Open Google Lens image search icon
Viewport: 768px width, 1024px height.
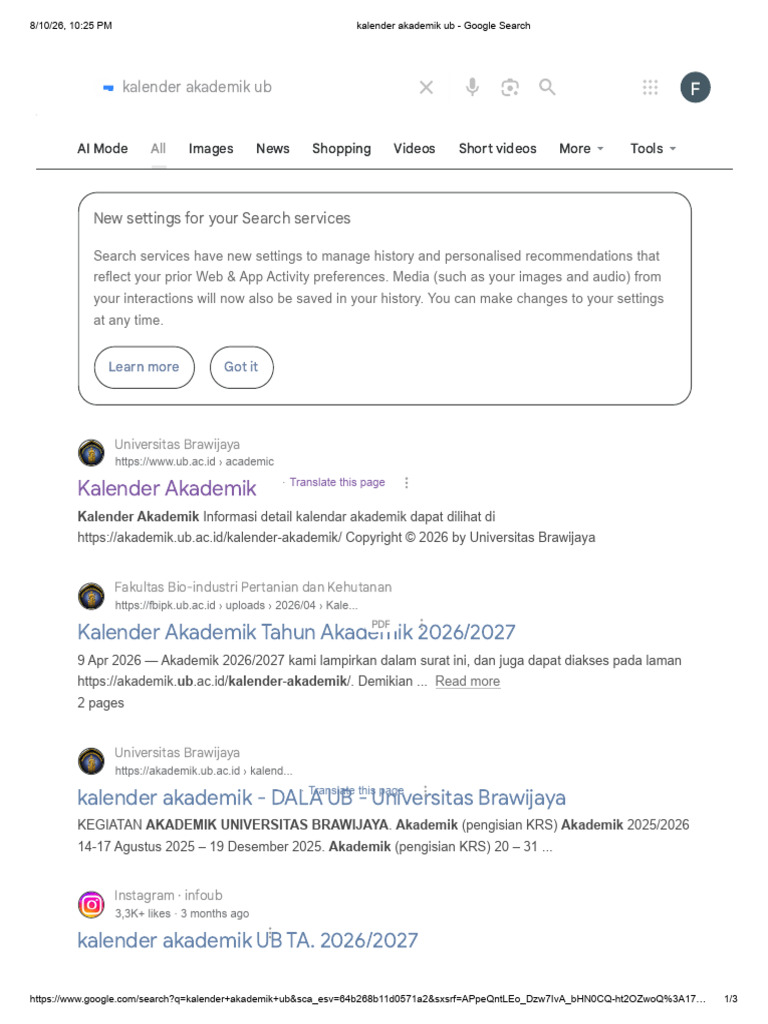(x=509, y=87)
